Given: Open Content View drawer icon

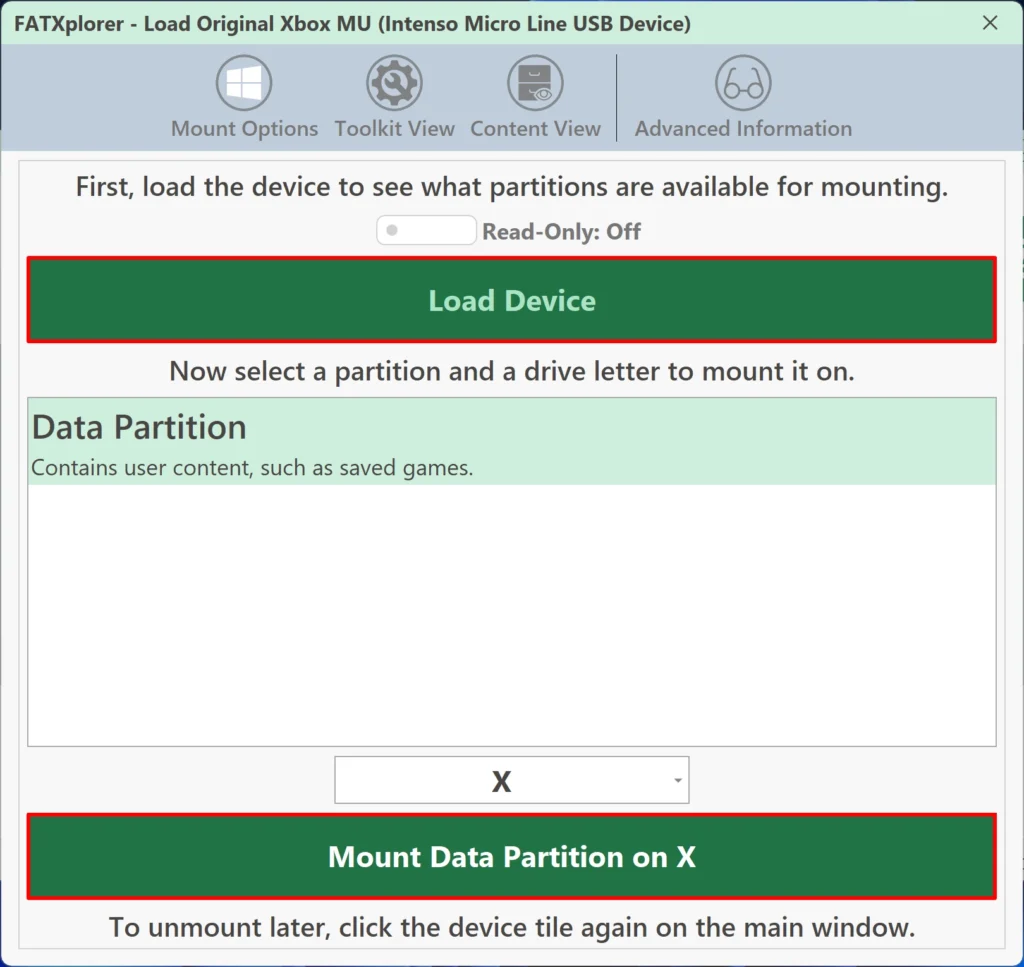Looking at the screenshot, I should 535,83.
